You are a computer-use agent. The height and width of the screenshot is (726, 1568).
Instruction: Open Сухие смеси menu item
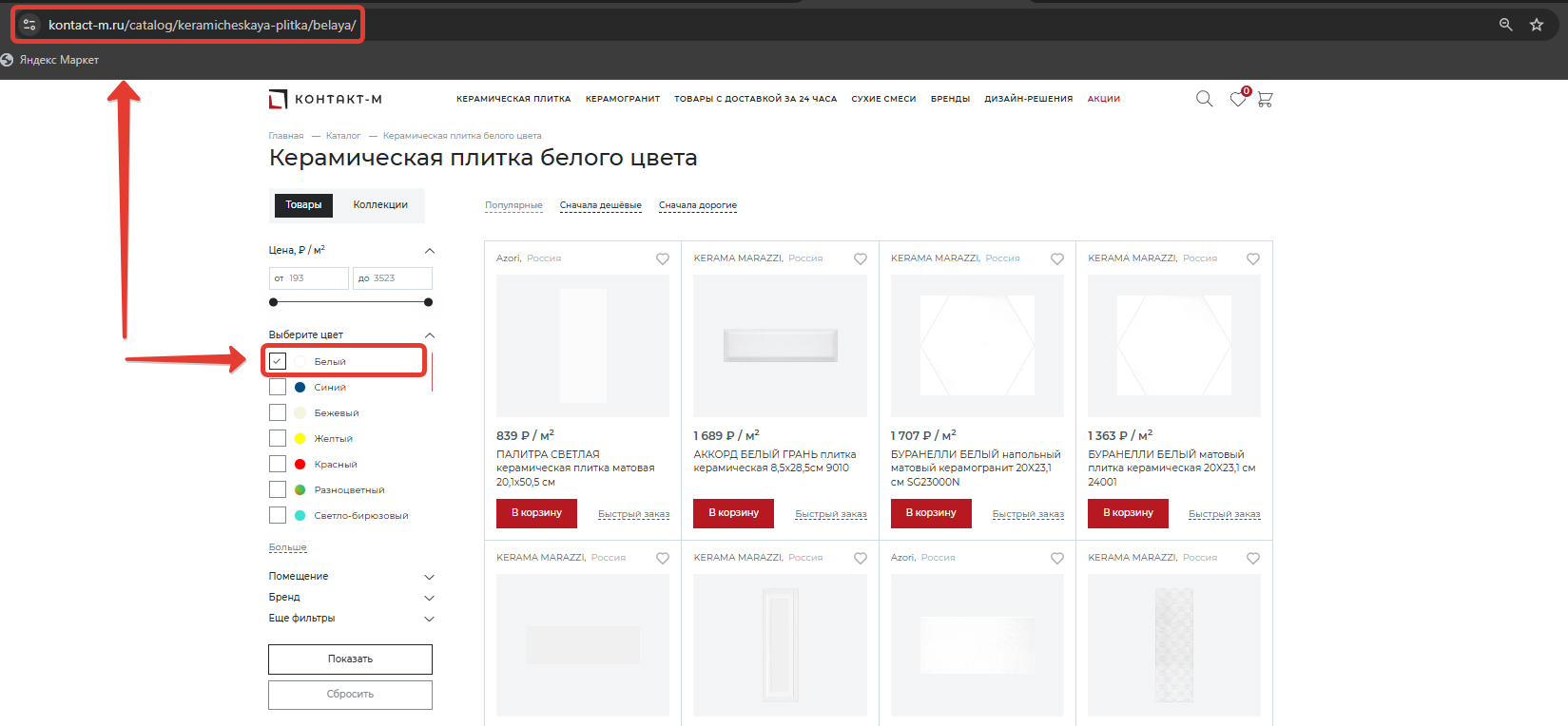click(883, 99)
